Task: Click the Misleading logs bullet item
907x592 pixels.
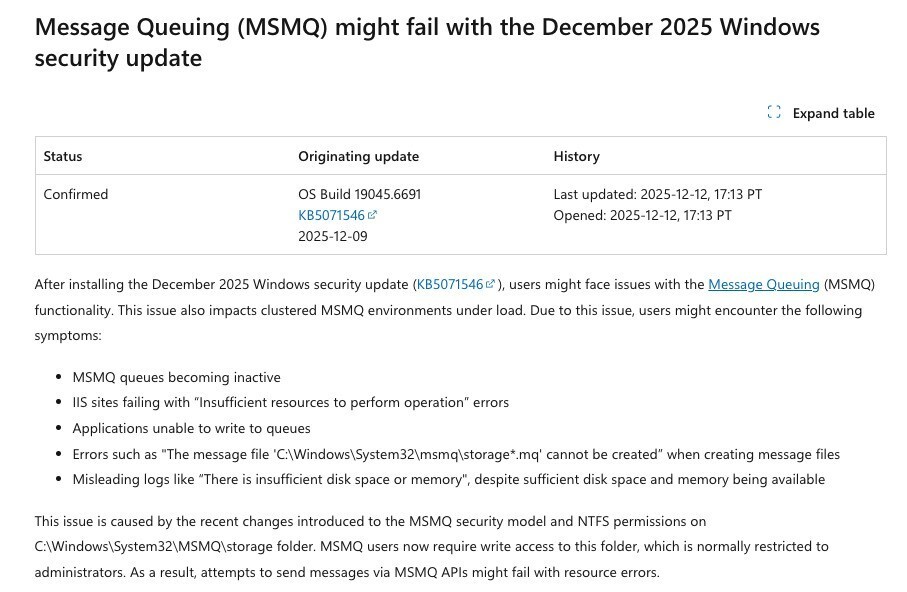Action: coord(448,479)
